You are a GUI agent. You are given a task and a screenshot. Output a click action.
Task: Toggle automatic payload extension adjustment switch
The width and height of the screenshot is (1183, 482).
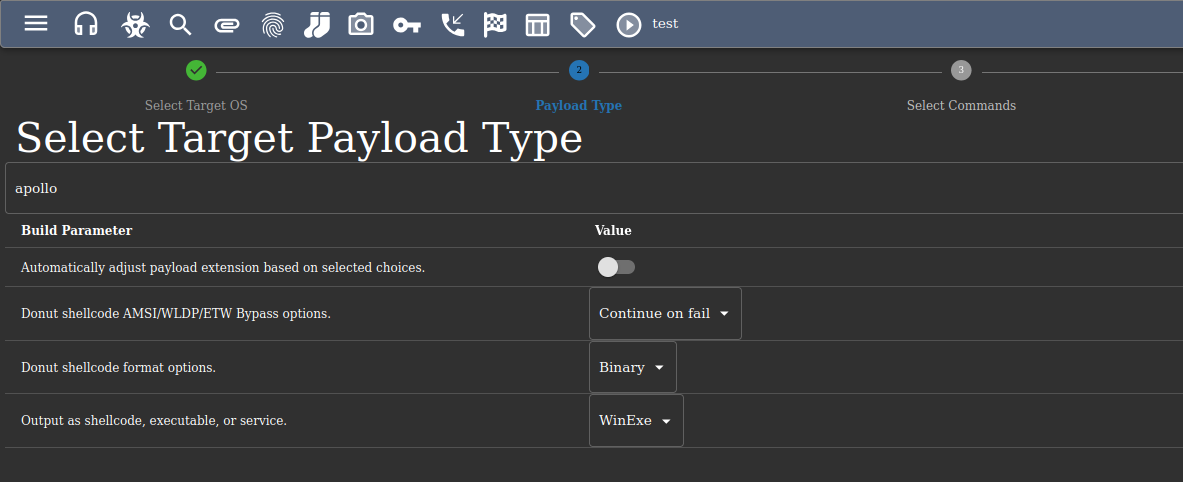616,267
